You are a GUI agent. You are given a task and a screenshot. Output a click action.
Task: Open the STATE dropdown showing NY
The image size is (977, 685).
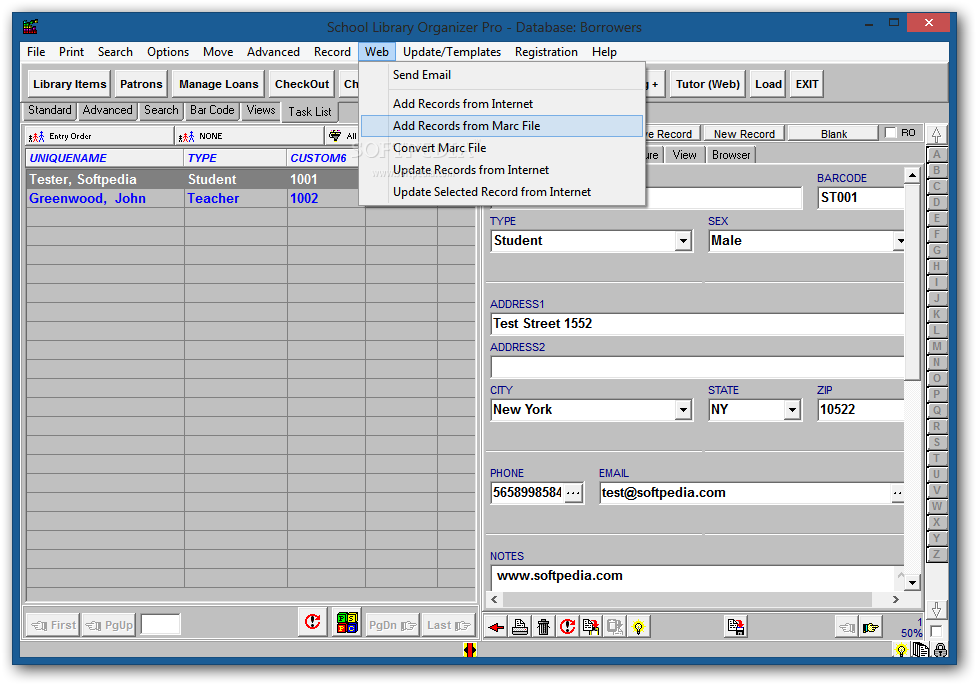792,410
